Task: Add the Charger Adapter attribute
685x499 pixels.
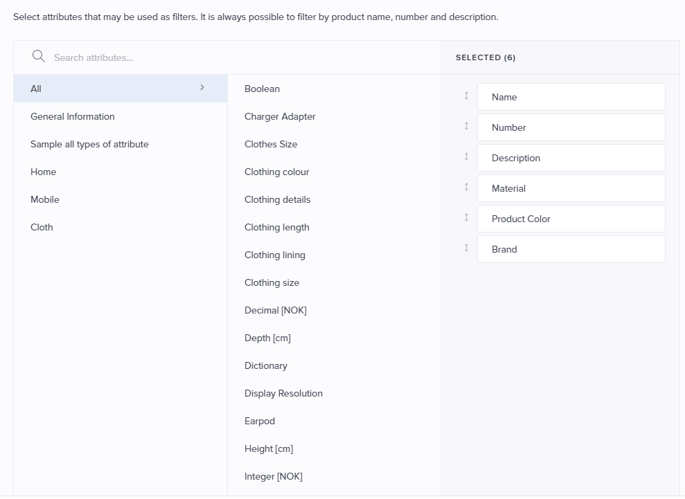Action: pyautogui.click(x=280, y=117)
